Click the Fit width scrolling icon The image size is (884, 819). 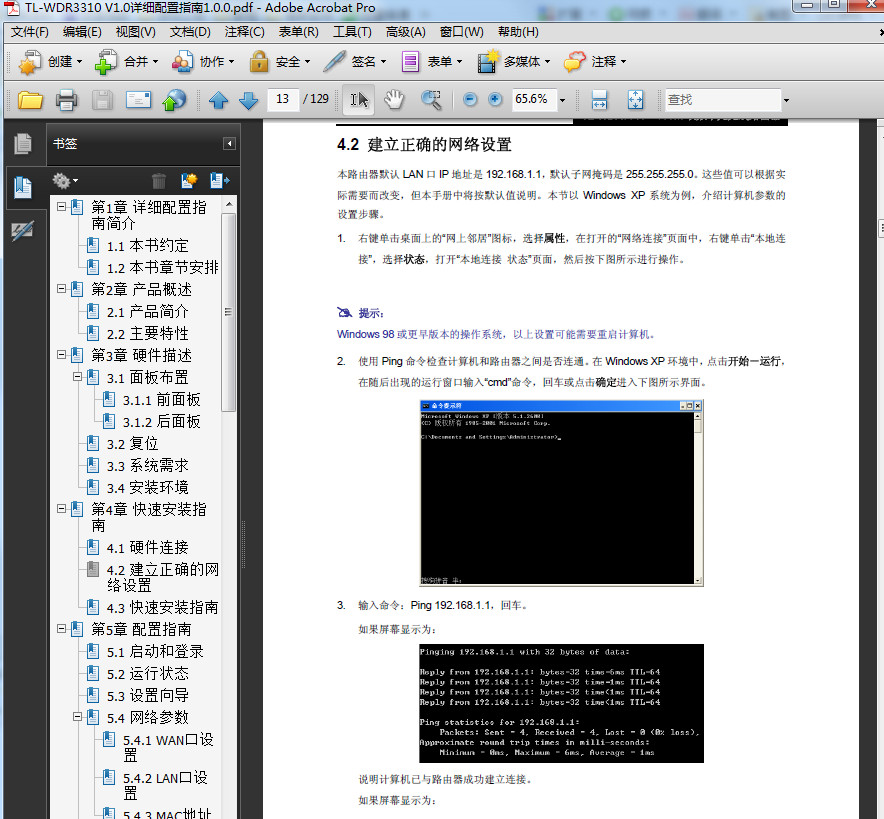tap(599, 100)
